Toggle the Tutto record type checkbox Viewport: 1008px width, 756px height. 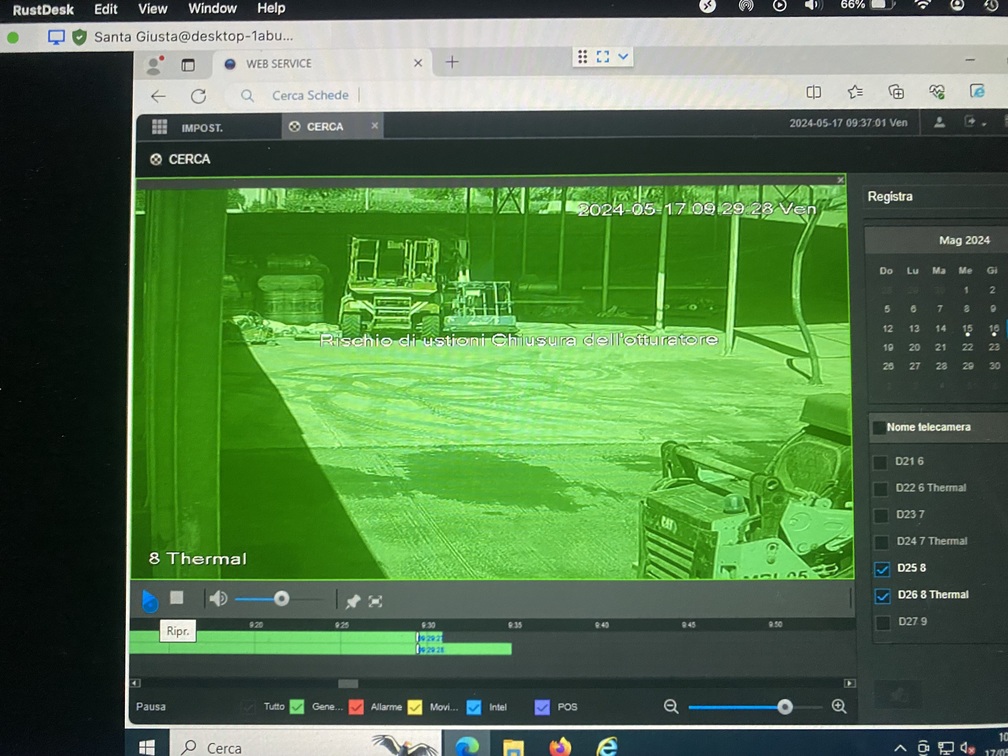click(248, 706)
